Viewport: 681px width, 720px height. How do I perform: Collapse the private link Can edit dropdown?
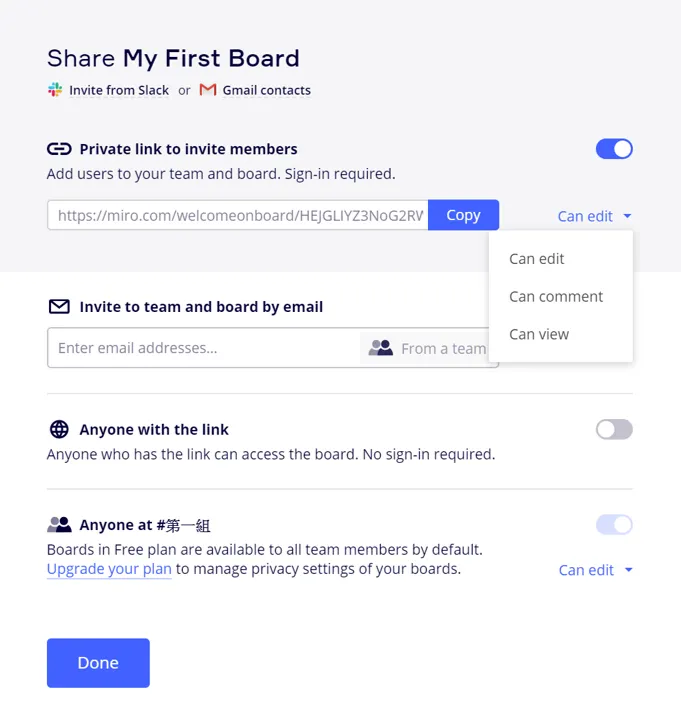point(595,216)
